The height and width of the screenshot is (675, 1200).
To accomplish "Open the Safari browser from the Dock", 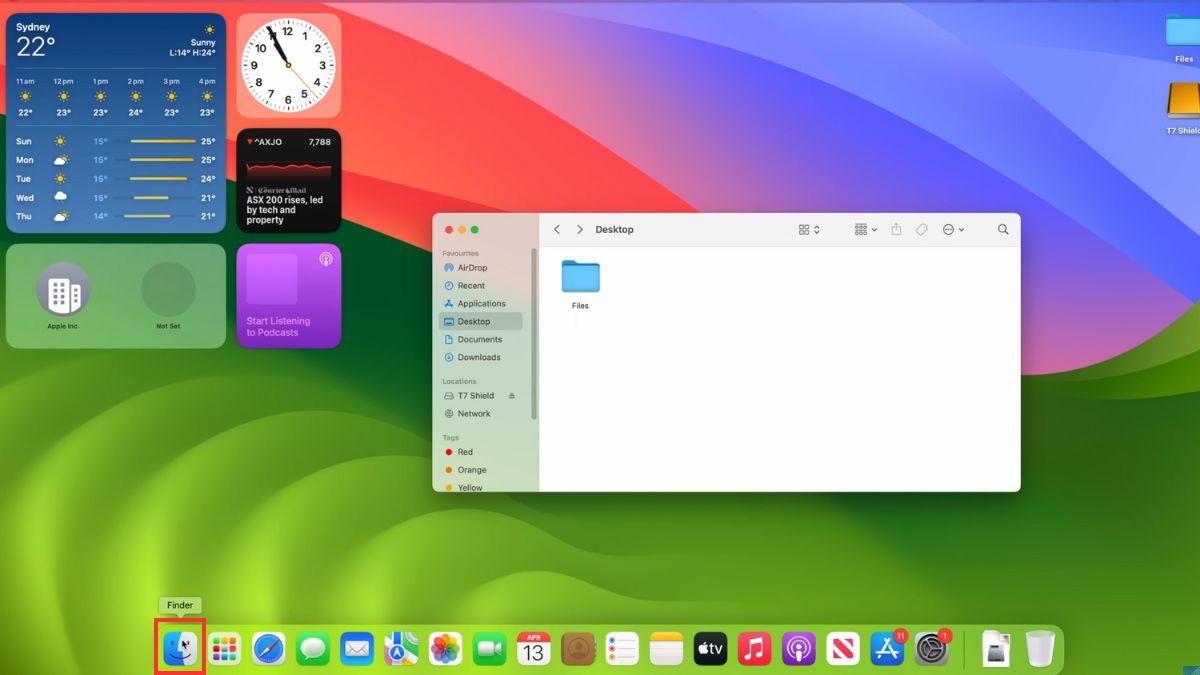I will coord(267,647).
